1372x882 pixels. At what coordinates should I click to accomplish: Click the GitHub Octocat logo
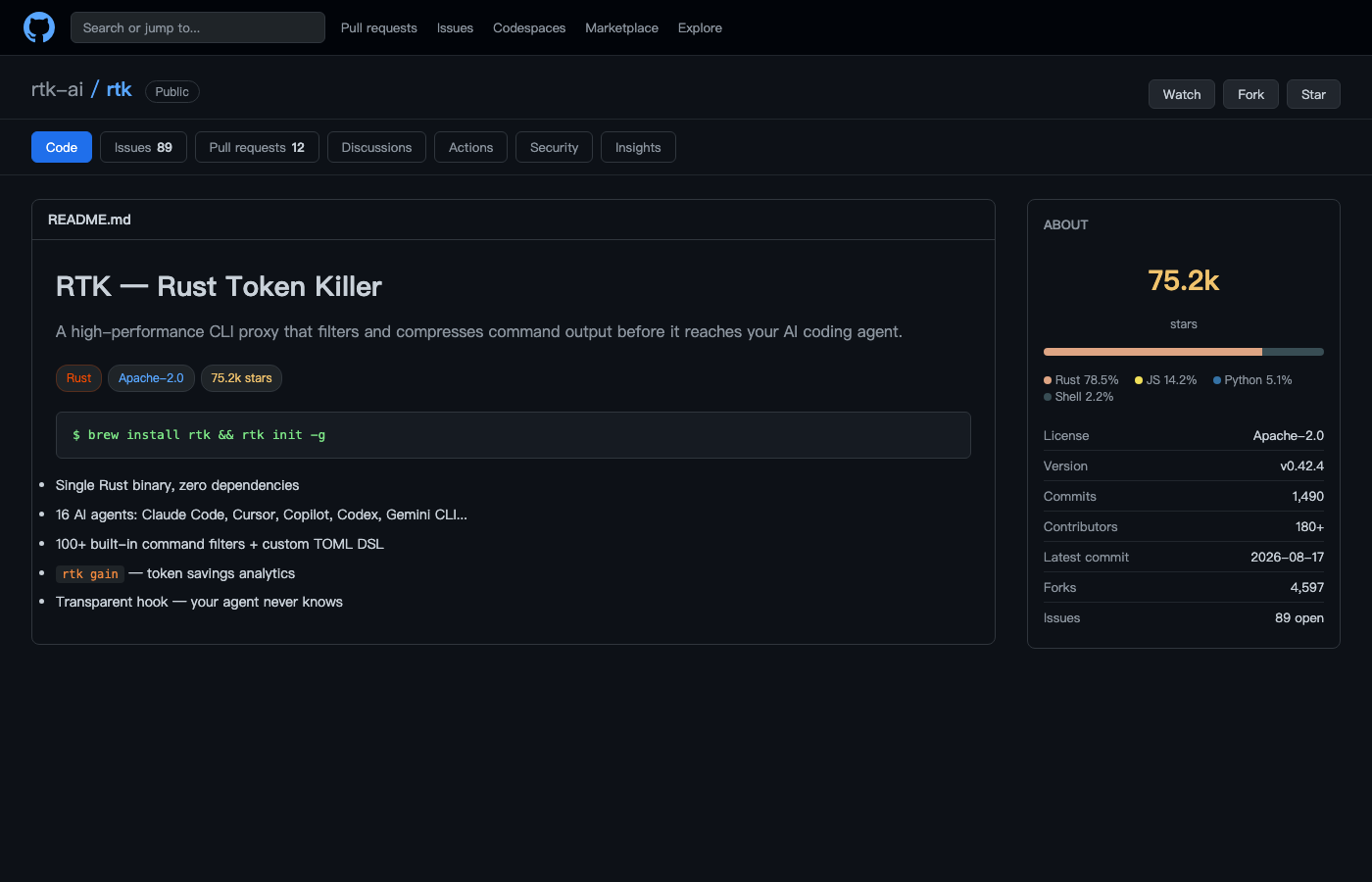pyautogui.click(x=39, y=27)
